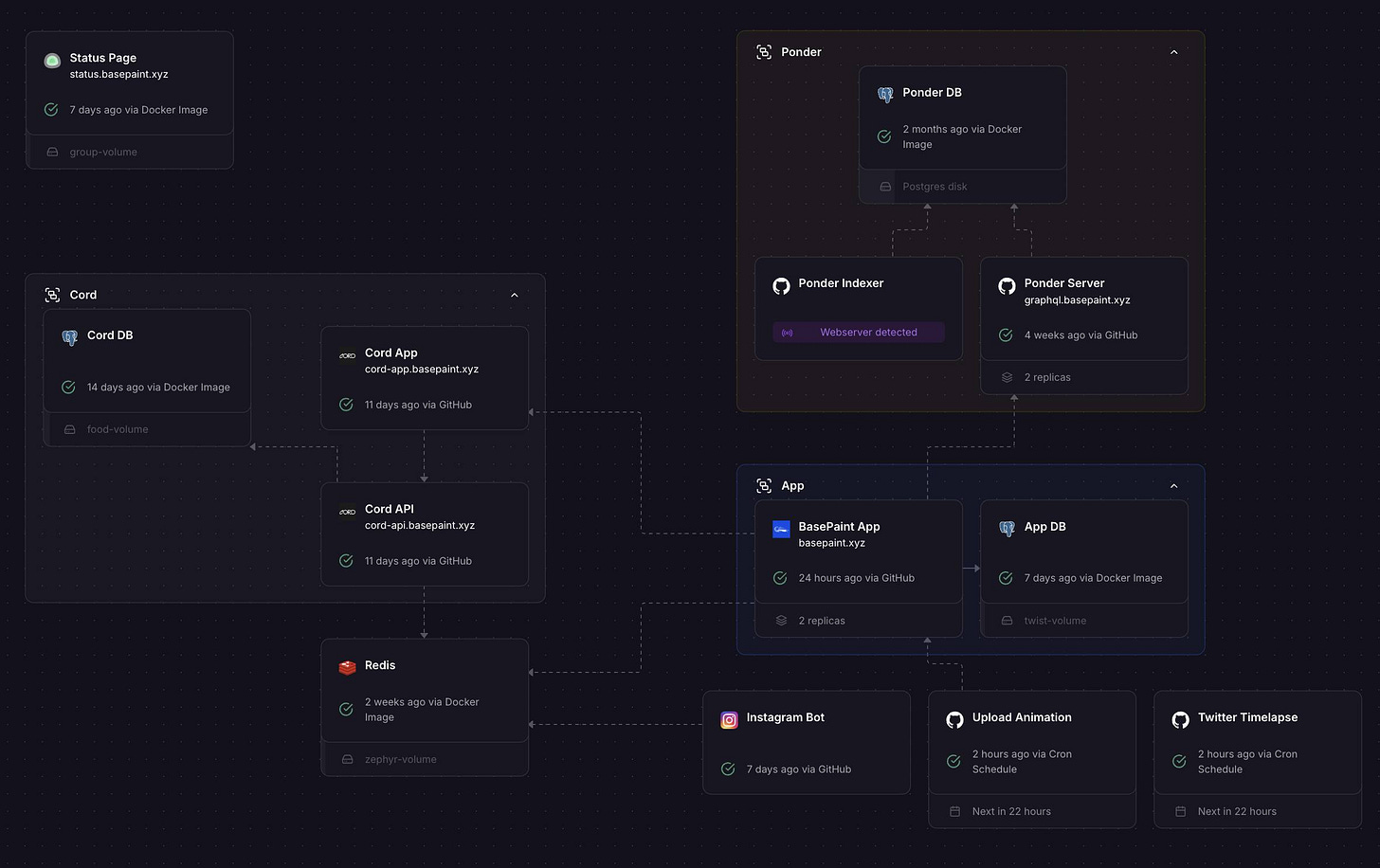Image resolution: width=1380 pixels, height=868 pixels.
Task: Click the group-volume label
Action: (x=103, y=152)
